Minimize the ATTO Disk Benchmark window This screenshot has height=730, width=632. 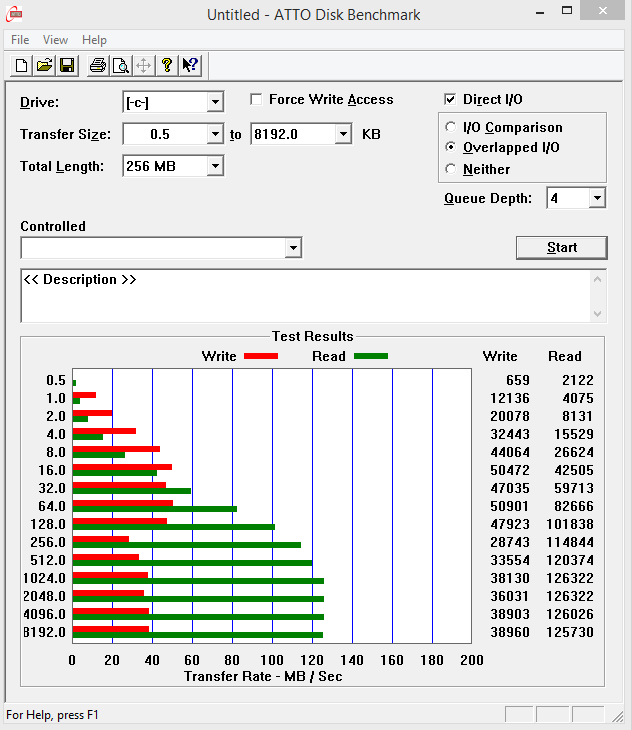(x=540, y=12)
